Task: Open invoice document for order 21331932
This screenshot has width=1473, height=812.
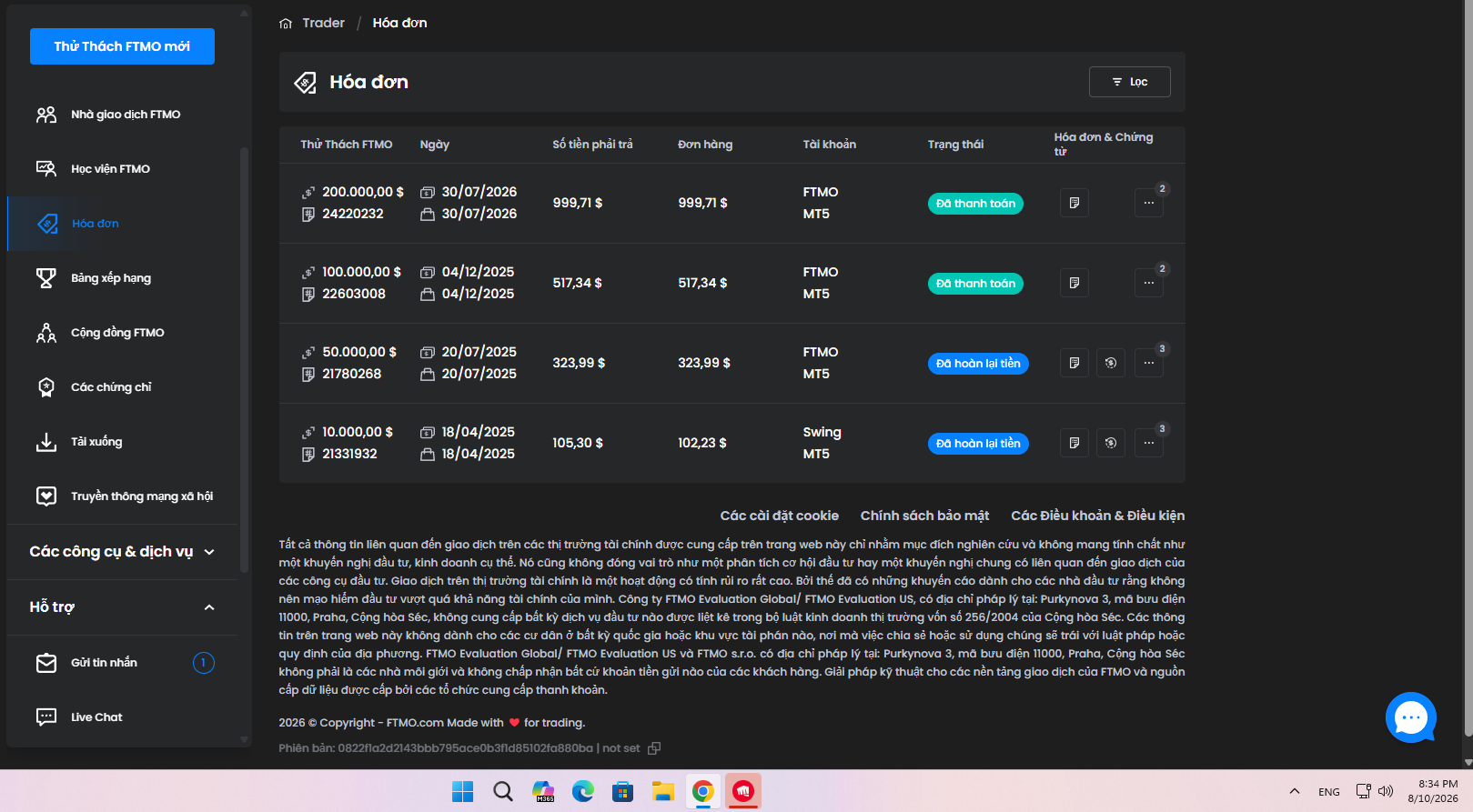Action: click(x=1074, y=443)
